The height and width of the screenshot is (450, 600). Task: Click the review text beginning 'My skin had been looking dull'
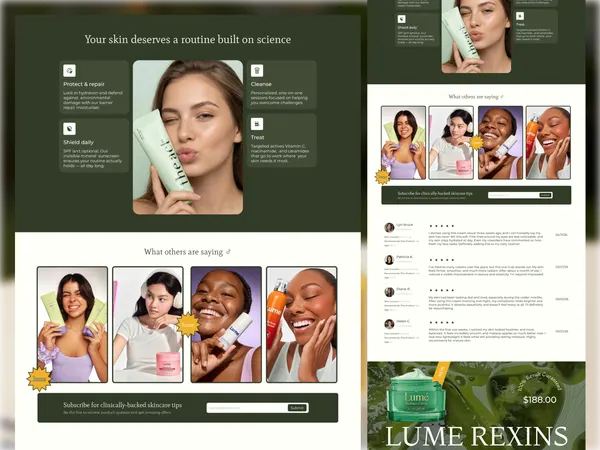486,302
